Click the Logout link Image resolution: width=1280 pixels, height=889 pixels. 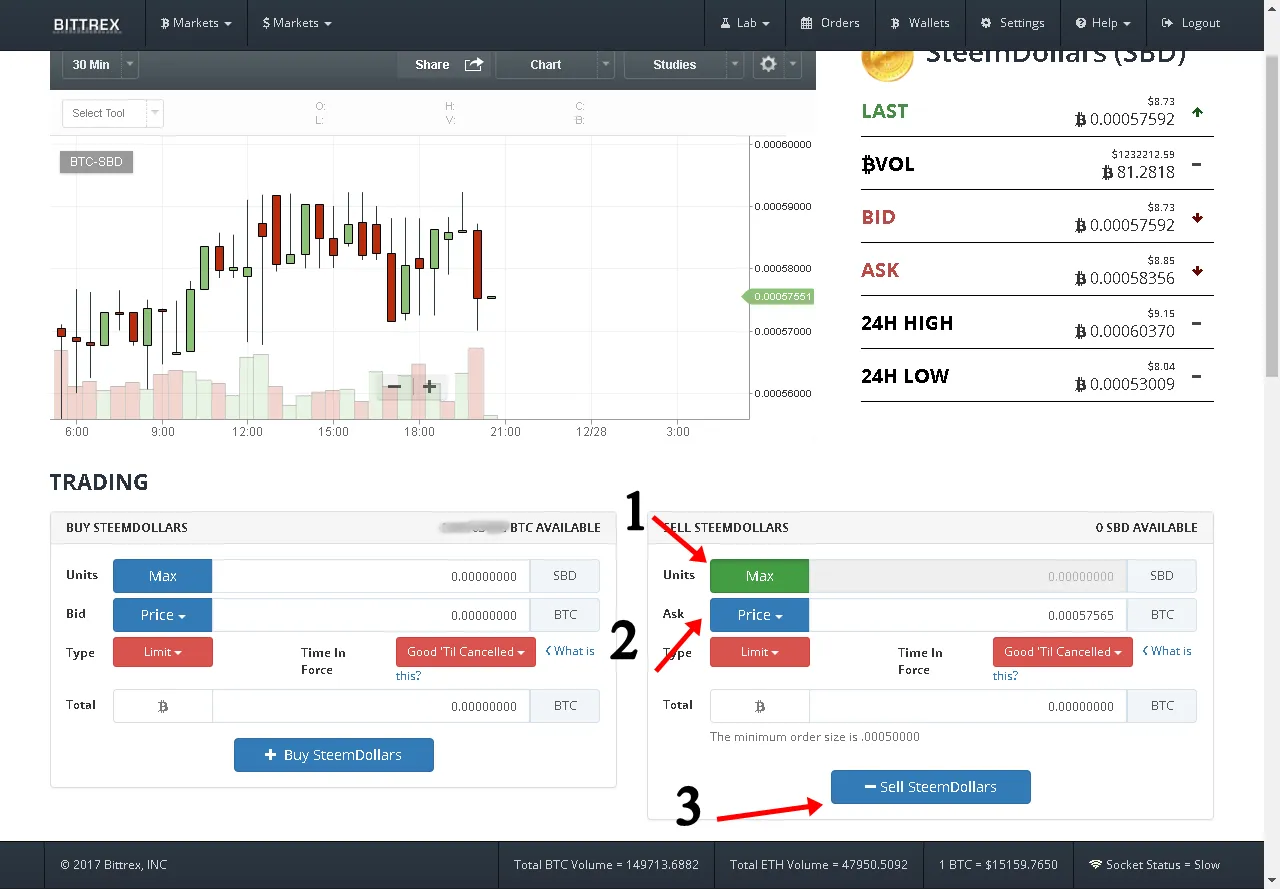[x=1191, y=23]
